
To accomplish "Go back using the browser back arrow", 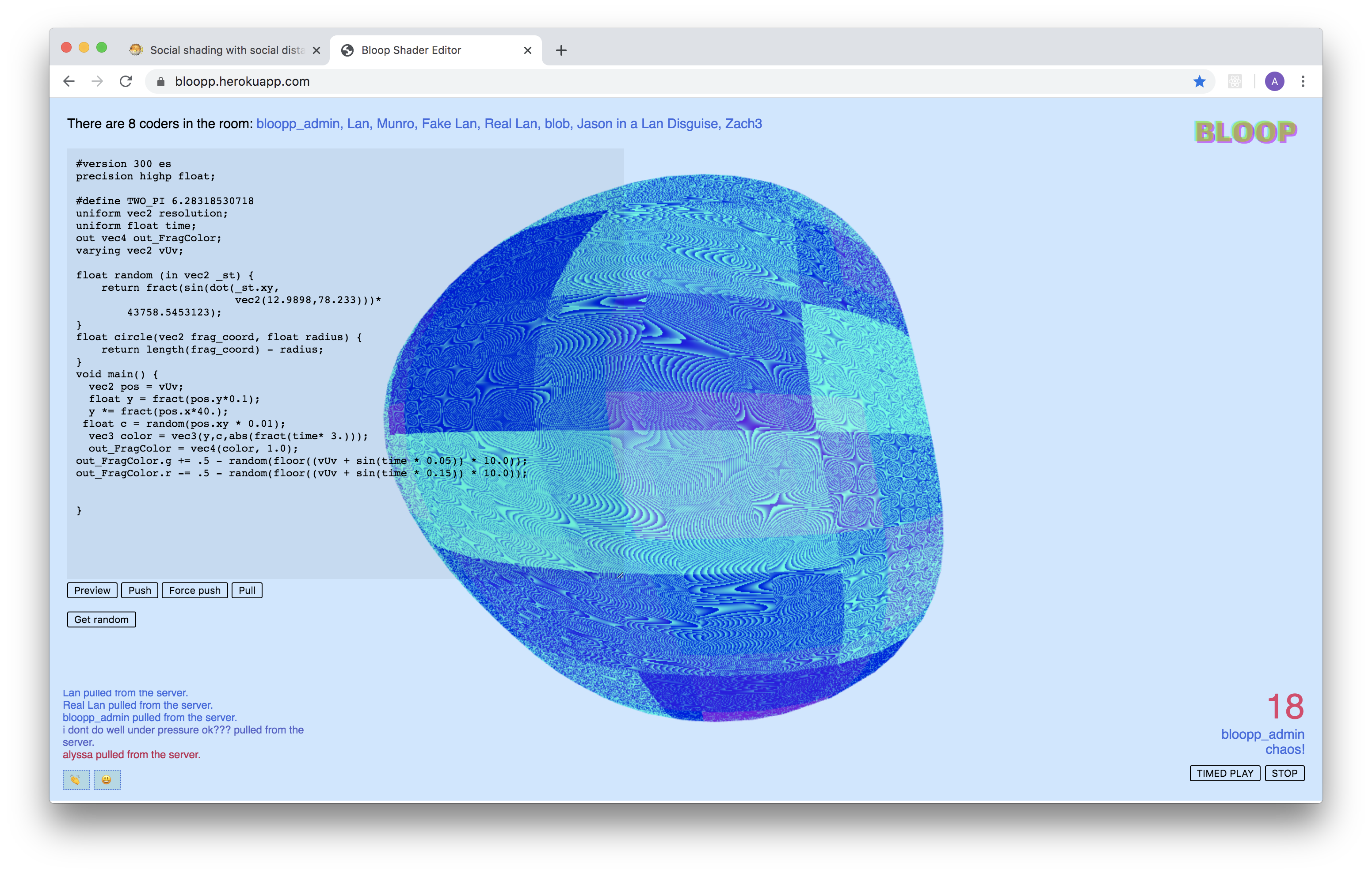I will (x=69, y=81).
